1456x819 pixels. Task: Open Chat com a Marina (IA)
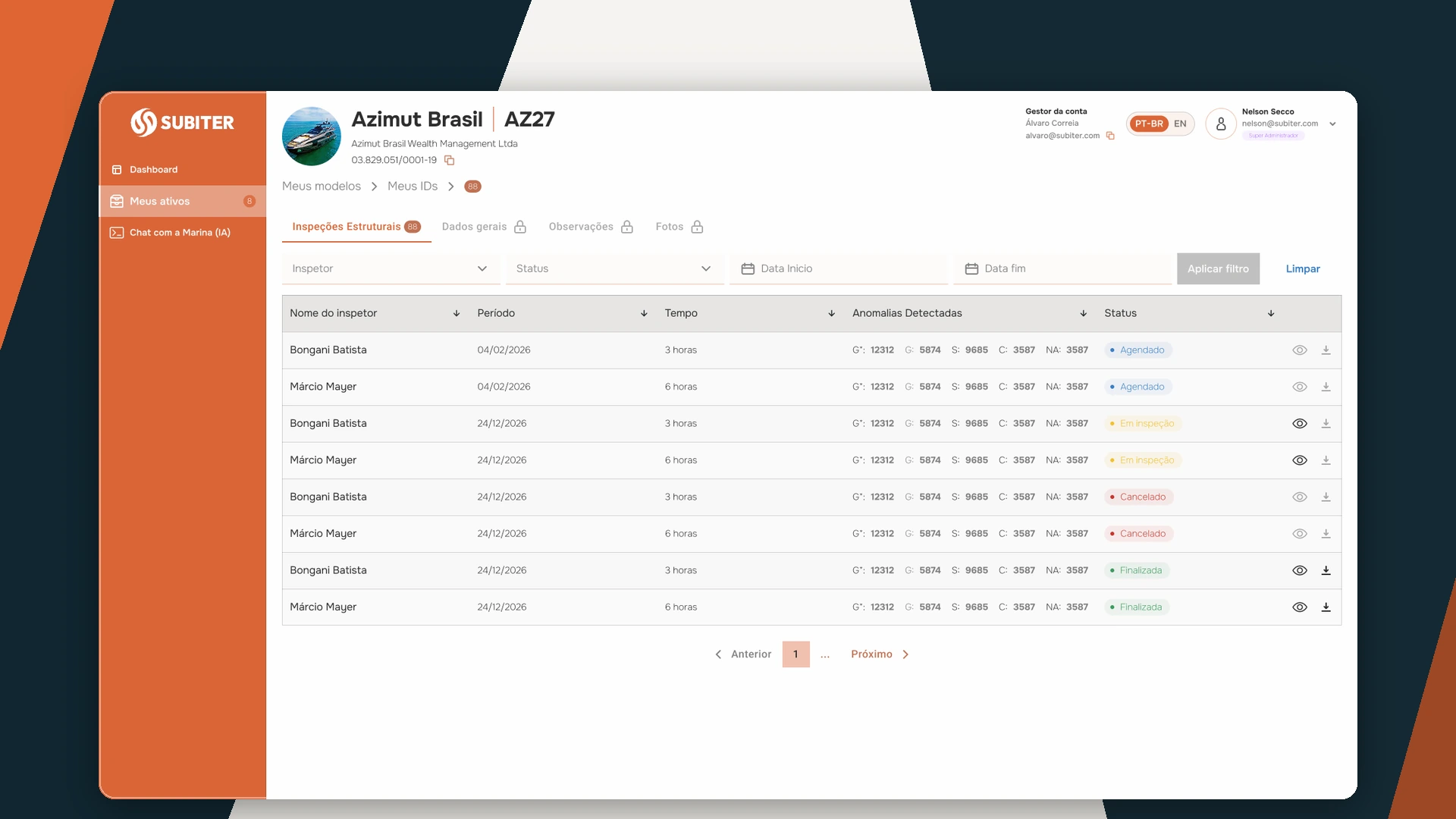coord(183,233)
